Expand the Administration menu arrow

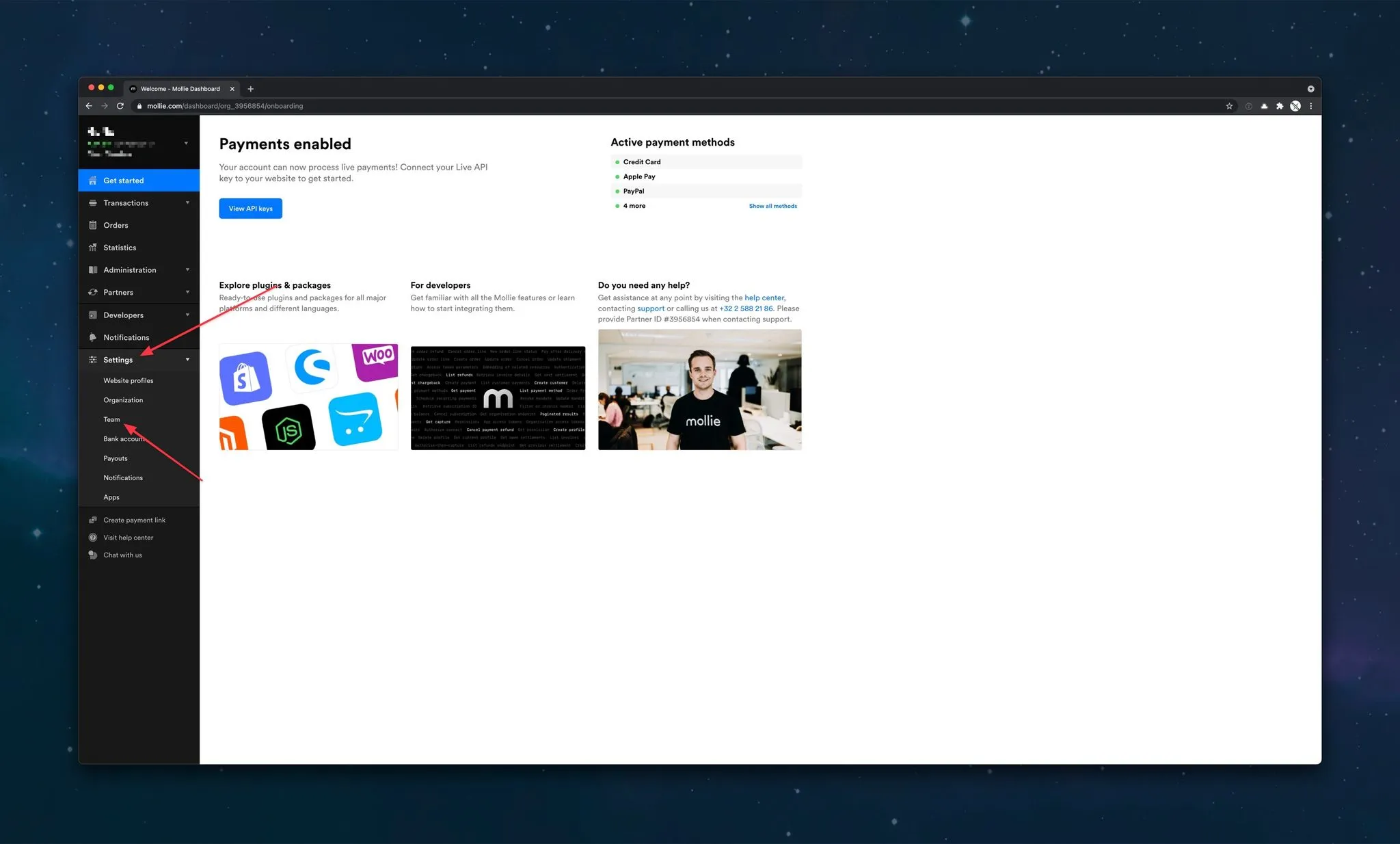[x=187, y=270]
